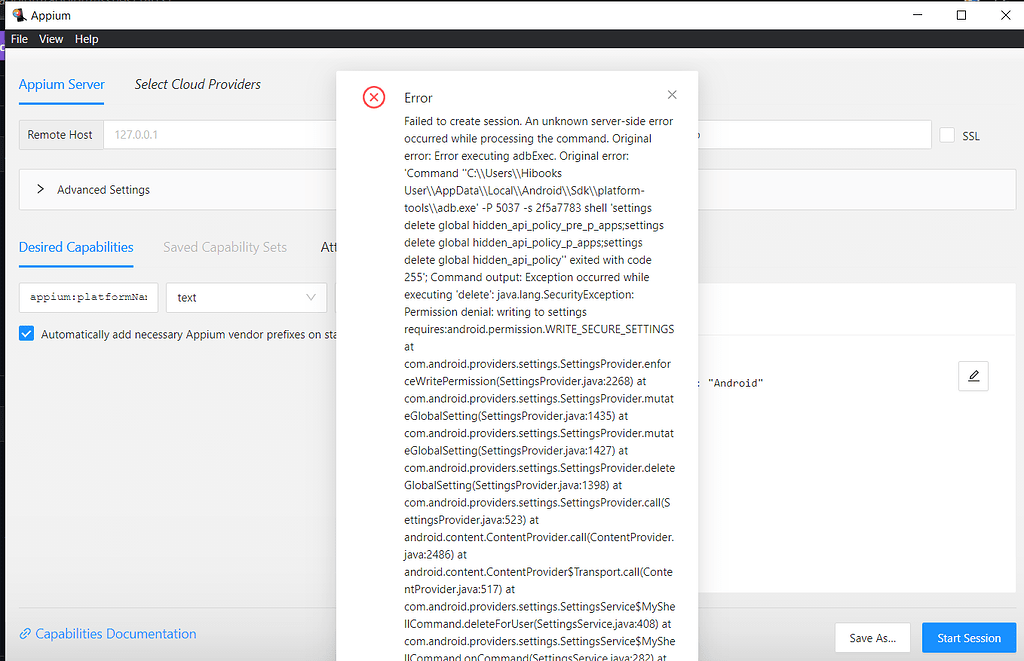Click the Appium logo icon in the title bar
This screenshot has width=1024, height=661.
19,15
